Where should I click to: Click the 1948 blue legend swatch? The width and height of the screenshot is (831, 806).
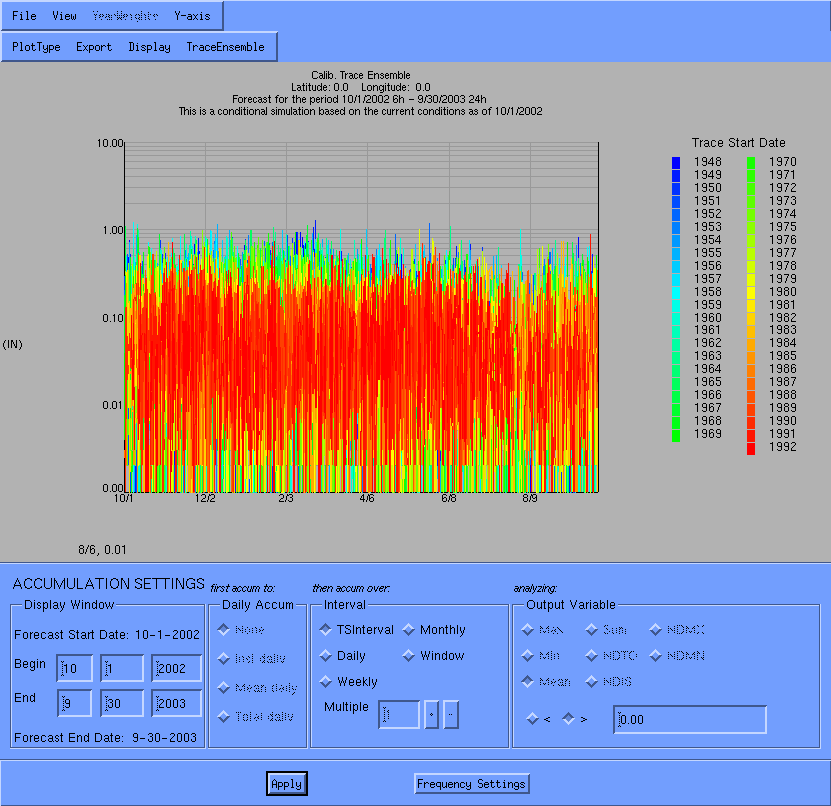pos(676,162)
